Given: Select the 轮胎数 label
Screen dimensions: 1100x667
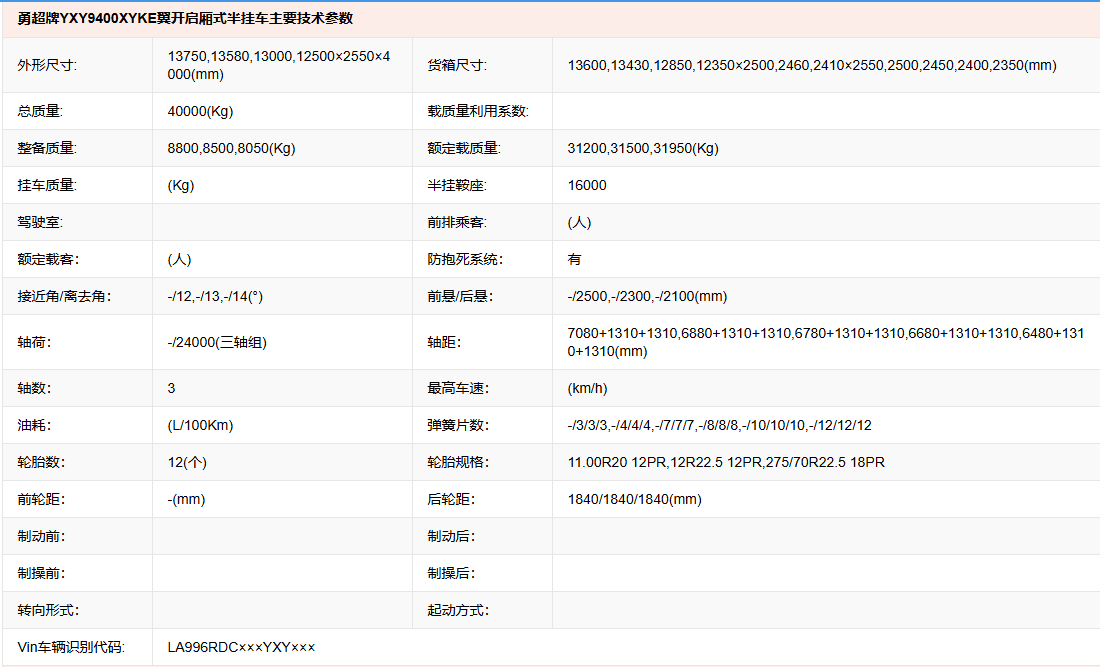Looking at the screenshot, I should (x=41, y=463).
